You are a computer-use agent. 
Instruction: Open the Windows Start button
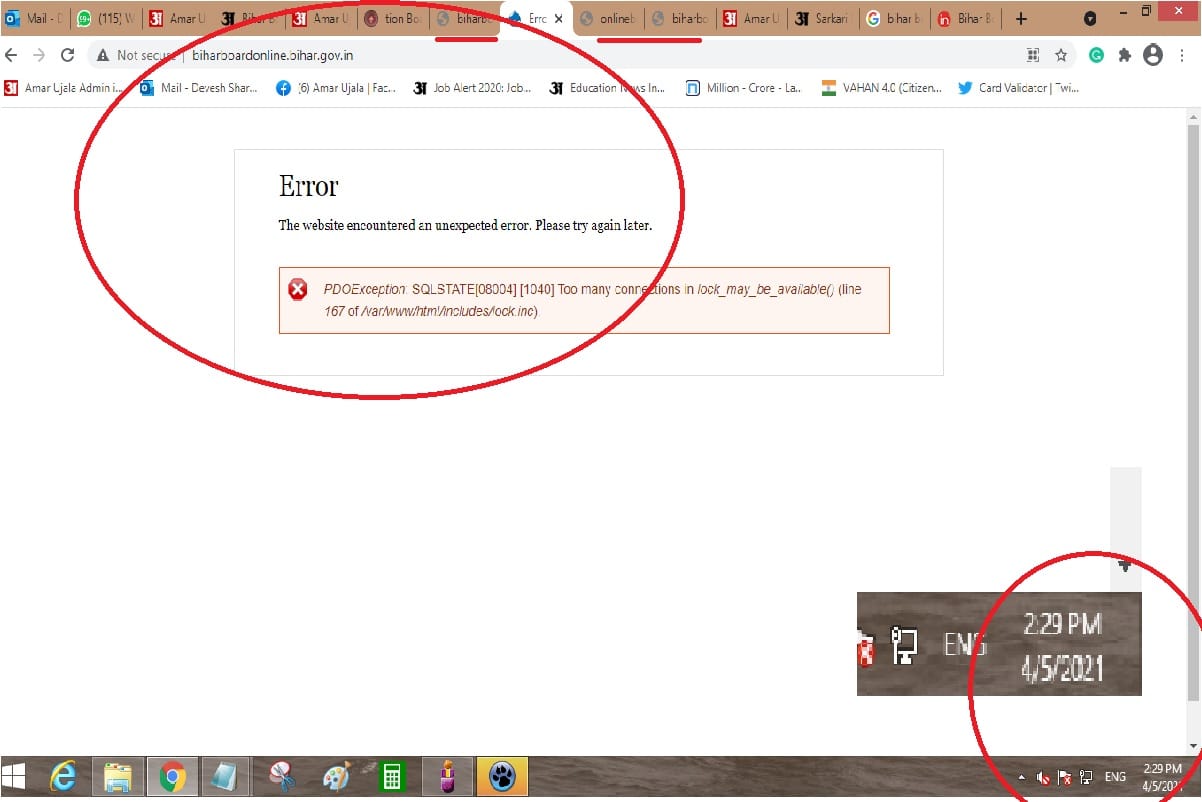(x=14, y=777)
